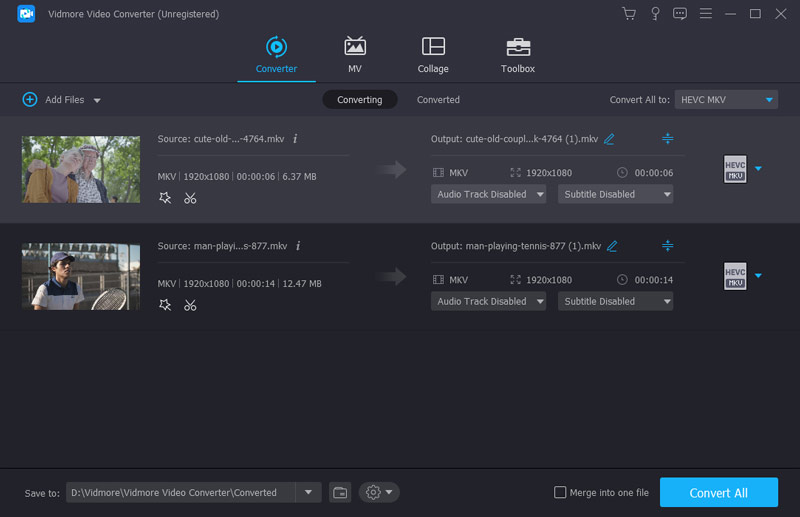This screenshot has height=517, width=800.
Task: Open the source info icon for cute-old video
Action: pyautogui.click(x=295, y=139)
